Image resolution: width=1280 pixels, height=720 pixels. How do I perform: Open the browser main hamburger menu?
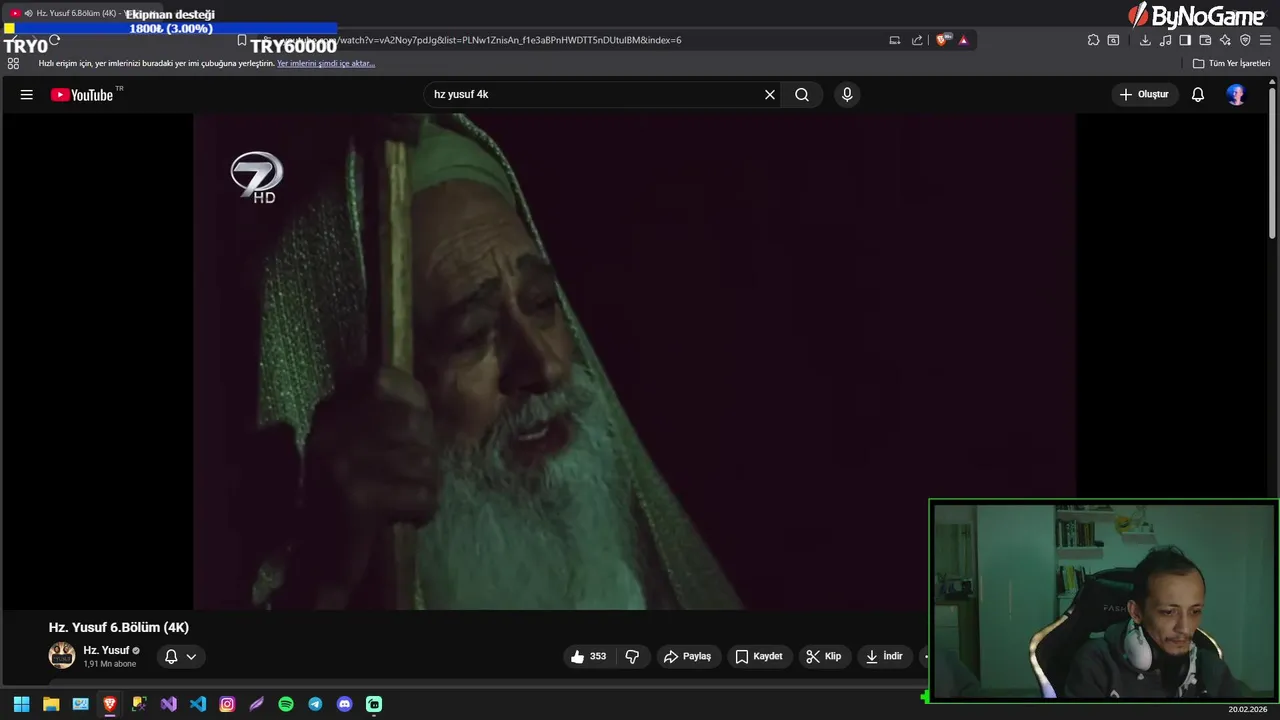click(x=1265, y=40)
